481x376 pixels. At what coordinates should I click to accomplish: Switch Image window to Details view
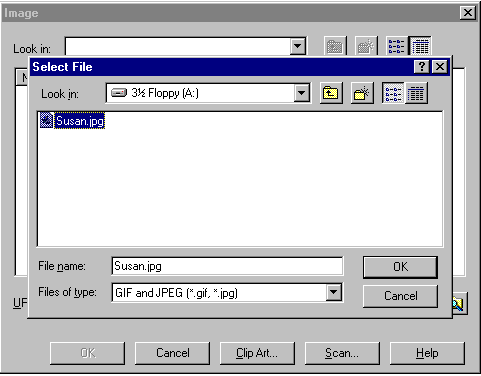point(420,46)
